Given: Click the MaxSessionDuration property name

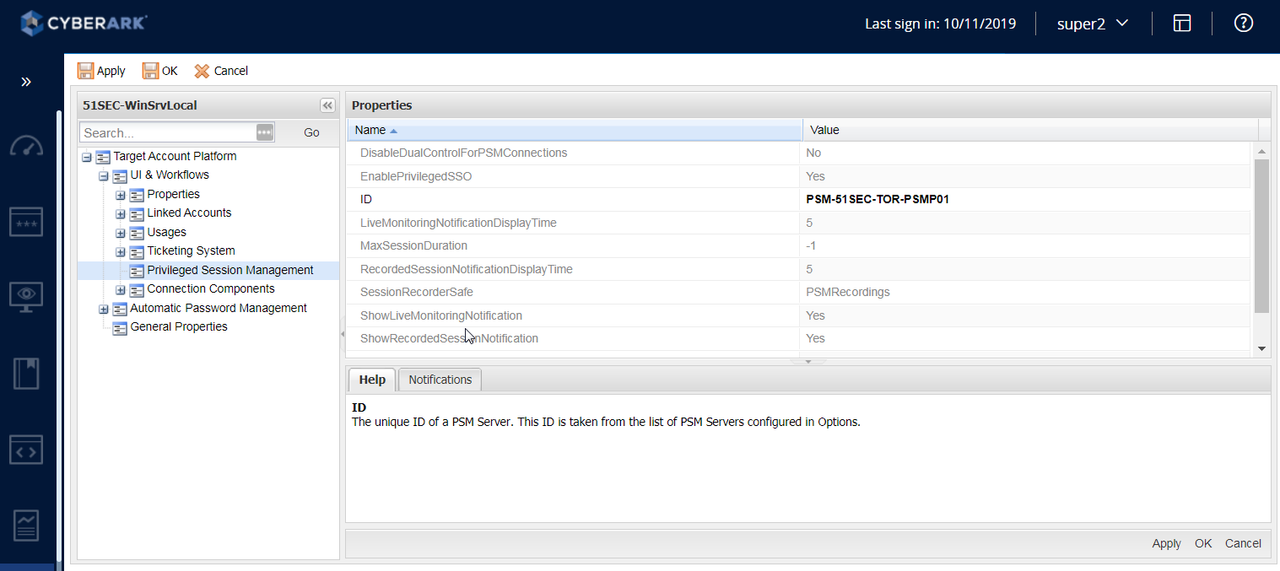Looking at the screenshot, I should tap(413, 246).
